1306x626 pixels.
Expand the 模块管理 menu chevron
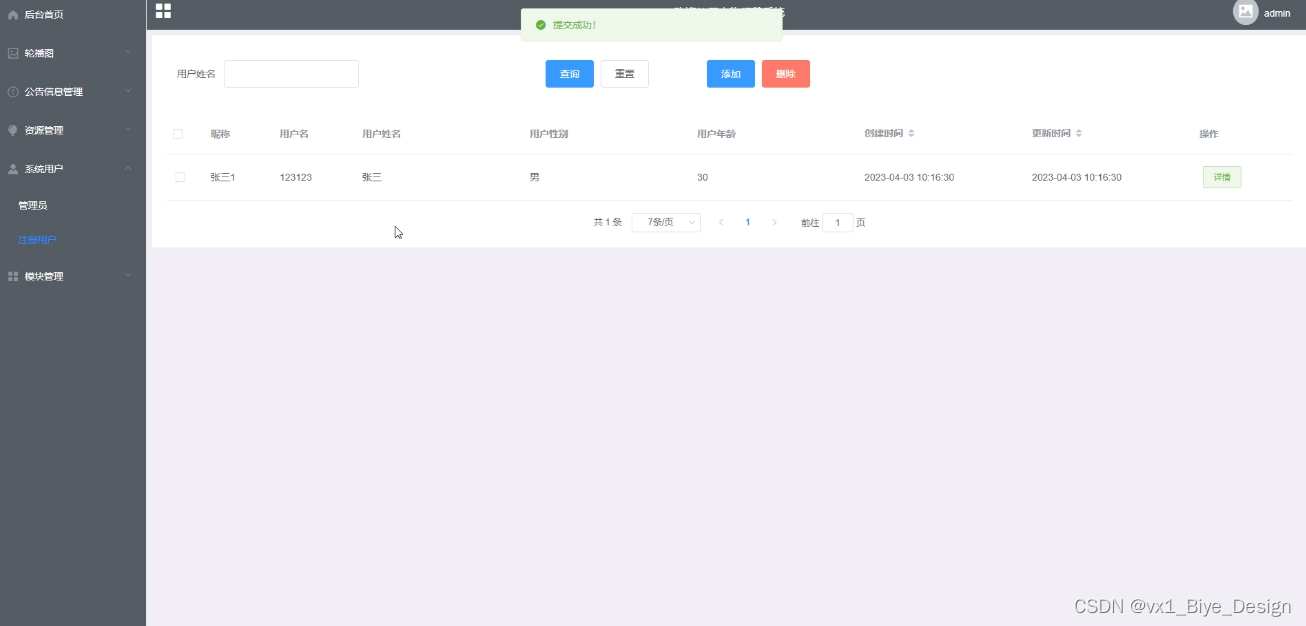[x=128, y=275]
